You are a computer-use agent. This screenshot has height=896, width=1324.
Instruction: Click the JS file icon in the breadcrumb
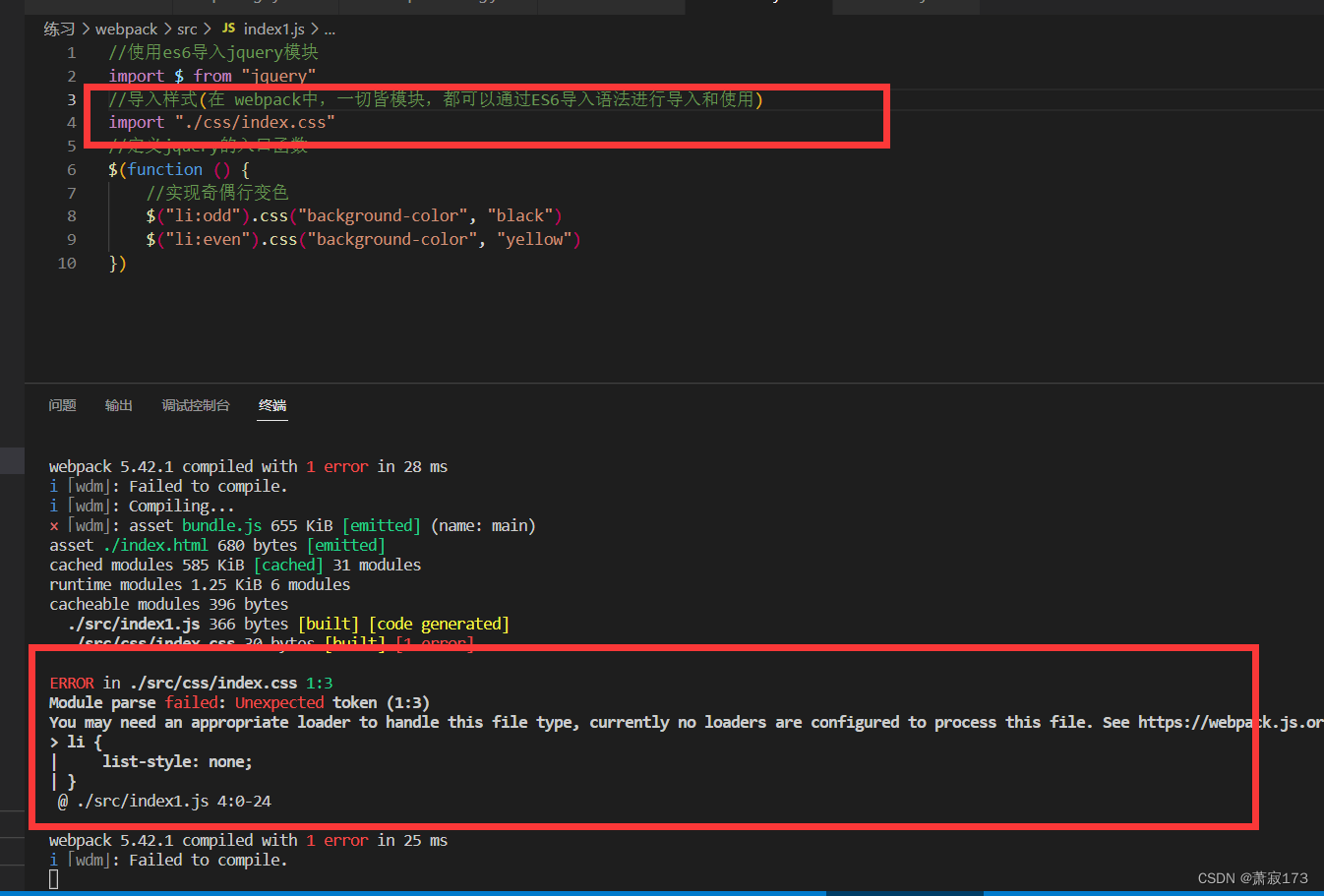click(228, 29)
